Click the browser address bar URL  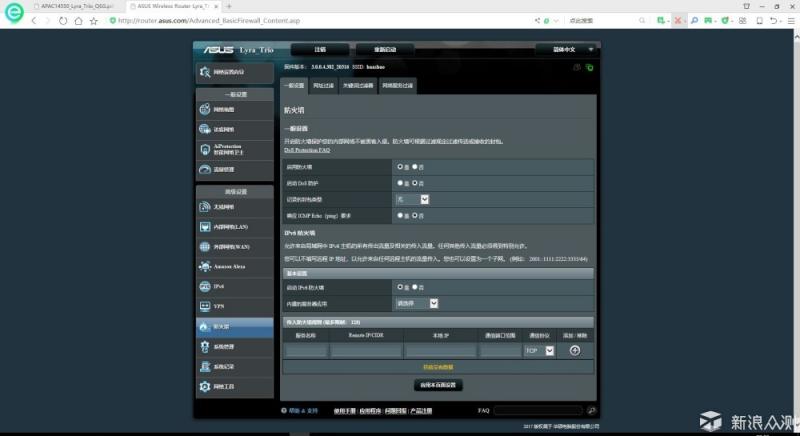(x=209, y=21)
